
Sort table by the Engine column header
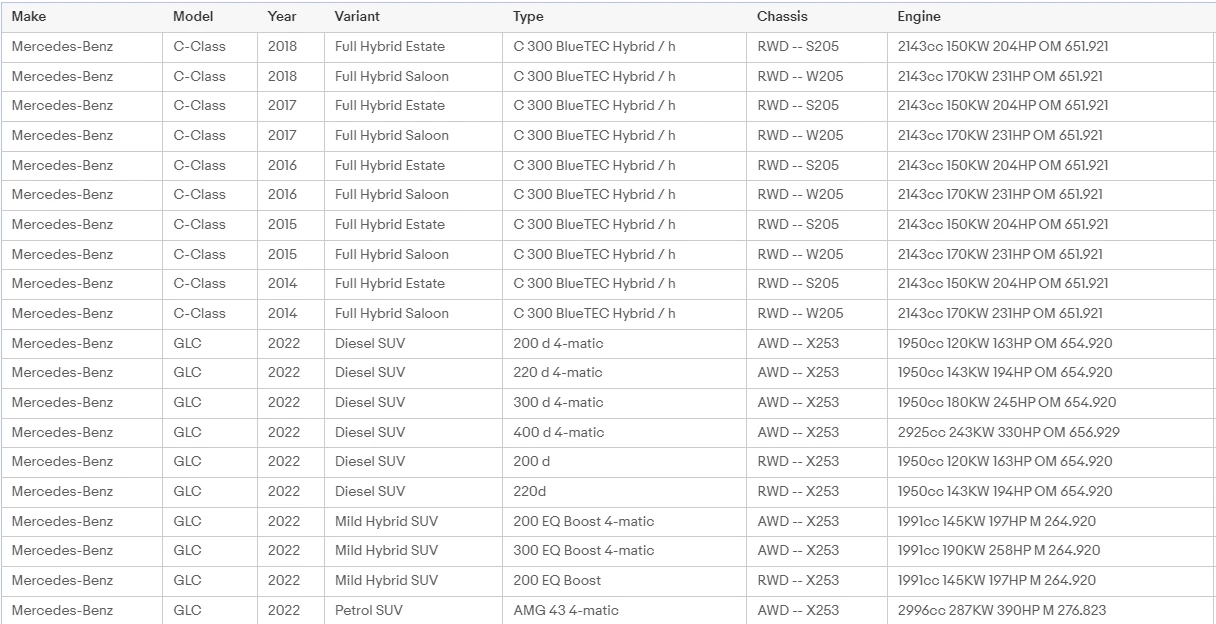point(918,16)
